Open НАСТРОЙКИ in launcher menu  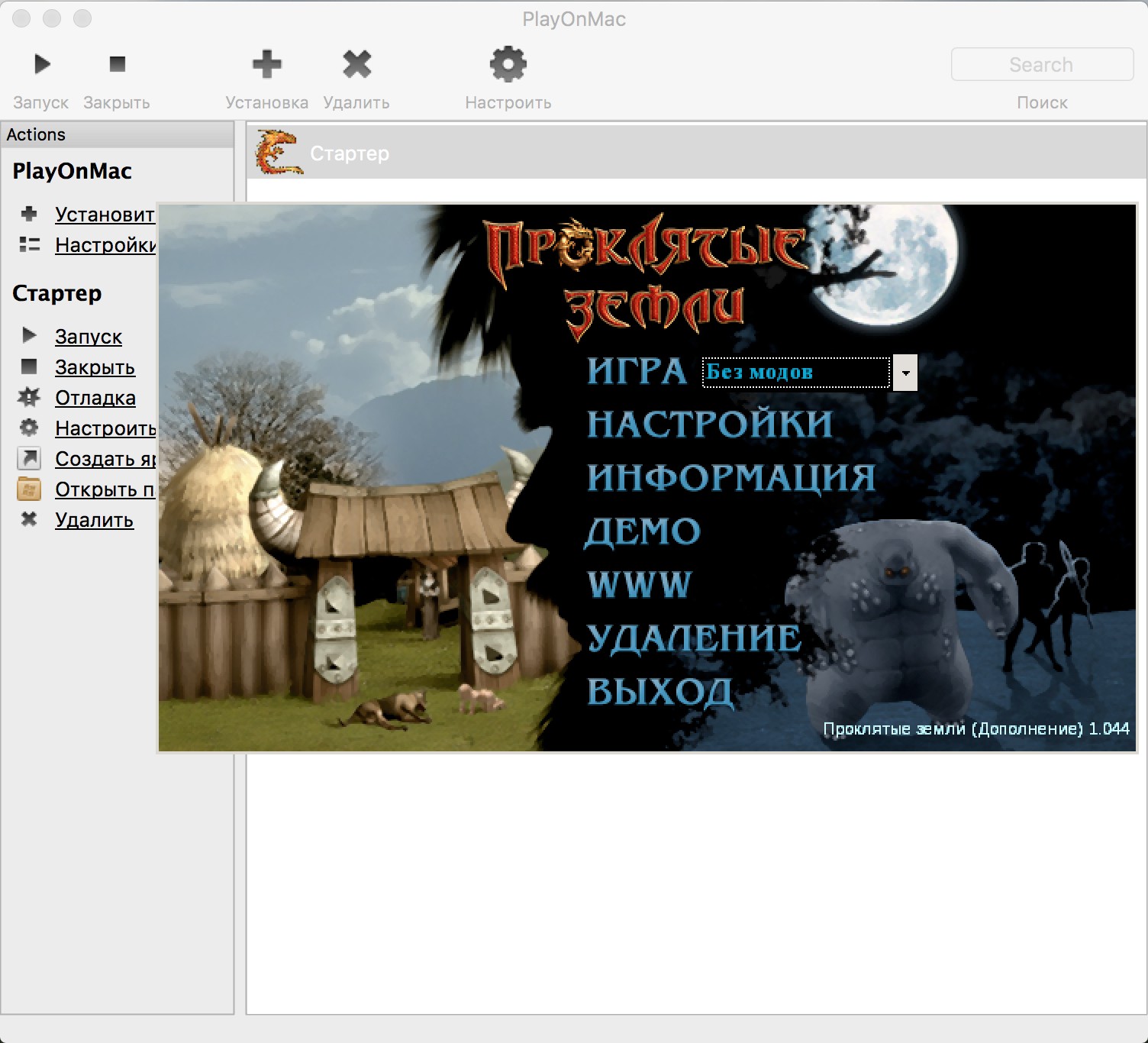(709, 425)
